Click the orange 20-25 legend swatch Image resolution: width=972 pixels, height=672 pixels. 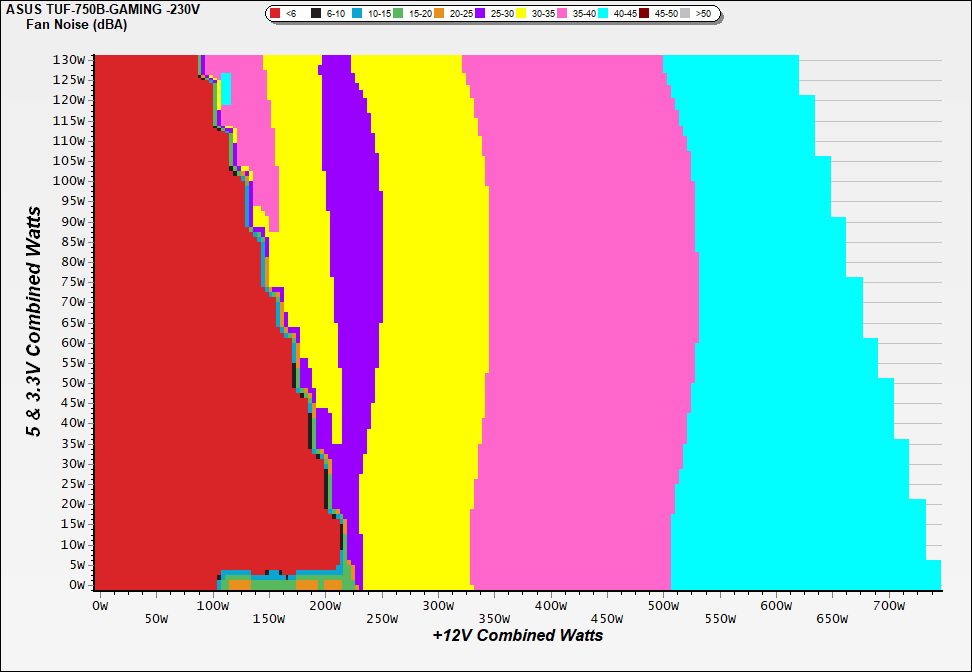click(x=438, y=14)
